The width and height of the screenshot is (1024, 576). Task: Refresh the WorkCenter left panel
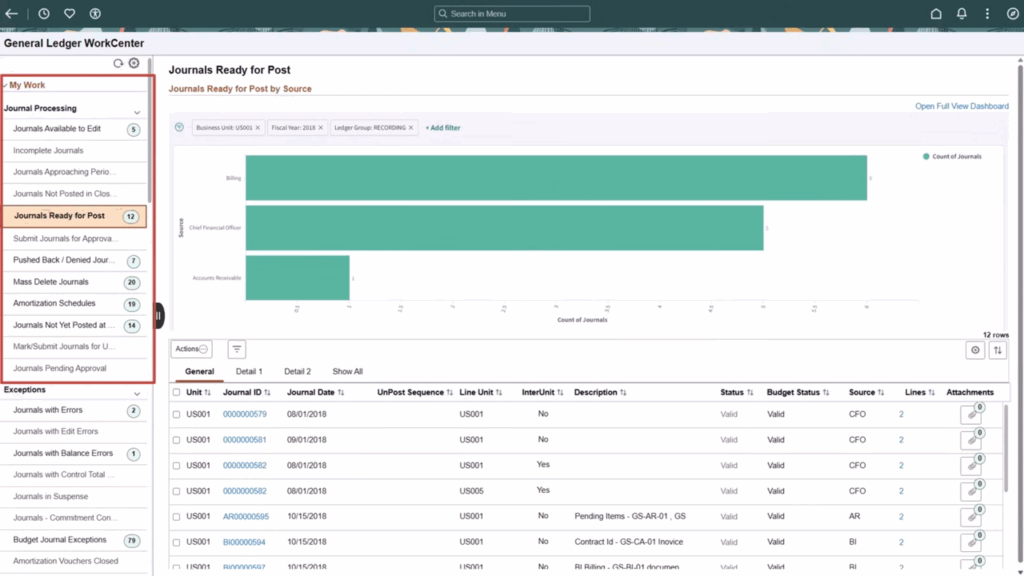118,63
